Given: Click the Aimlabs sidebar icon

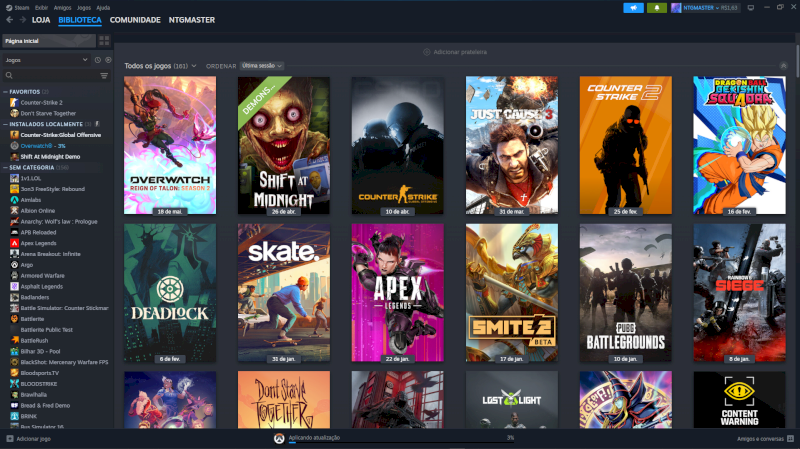Looking at the screenshot, I should pos(14,199).
